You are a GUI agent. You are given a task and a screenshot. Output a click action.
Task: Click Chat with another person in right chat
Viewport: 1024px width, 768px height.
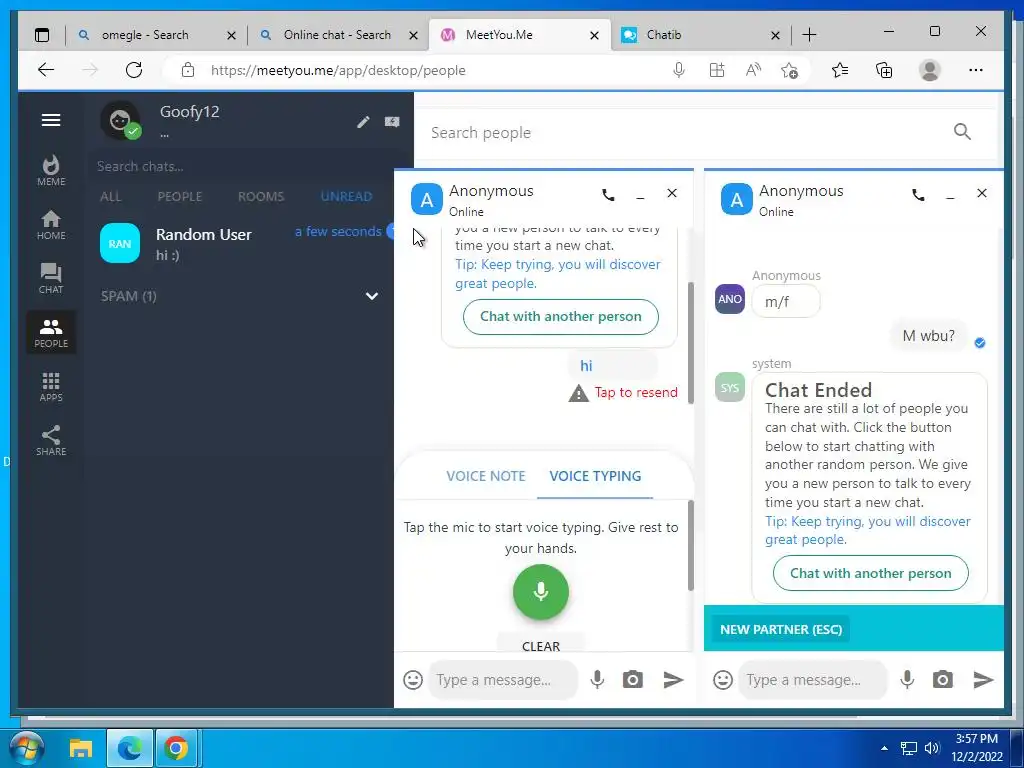tap(871, 573)
